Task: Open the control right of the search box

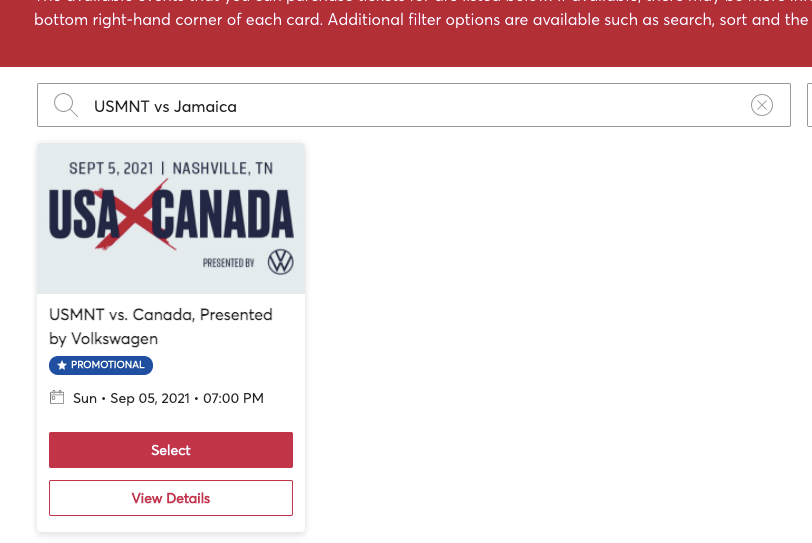Action: tap(808, 105)
